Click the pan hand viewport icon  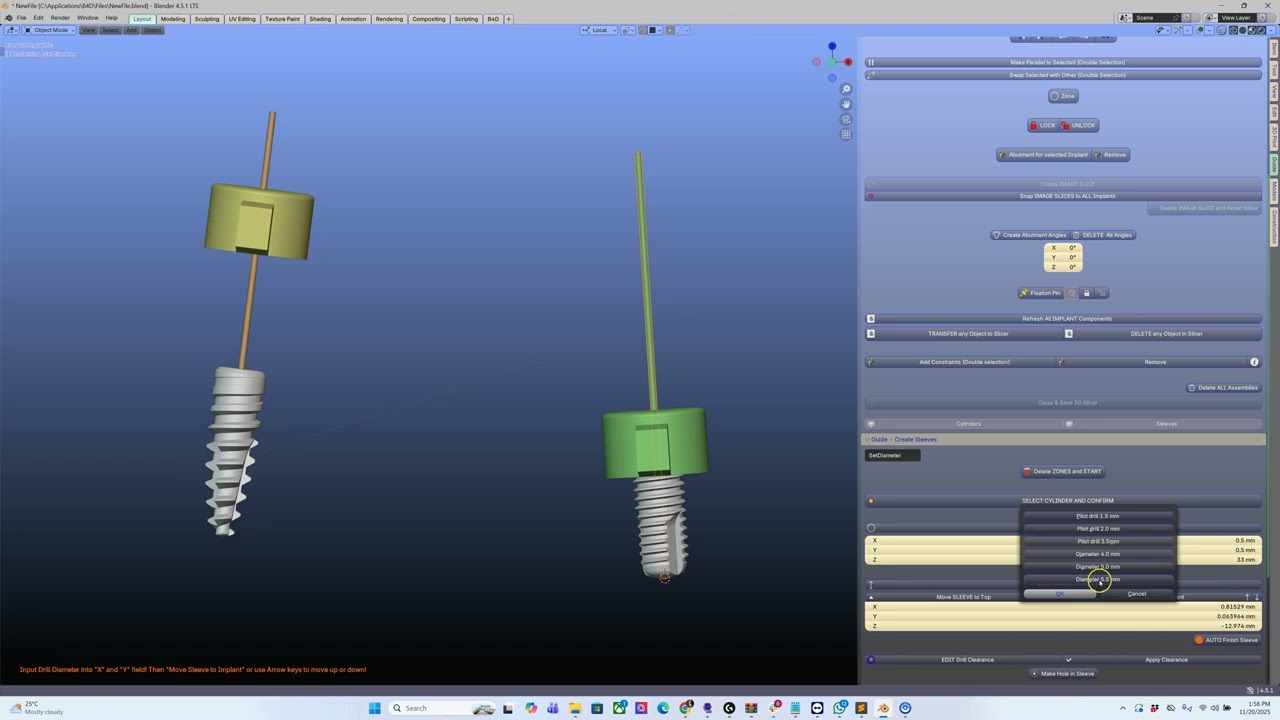[846, 104]
